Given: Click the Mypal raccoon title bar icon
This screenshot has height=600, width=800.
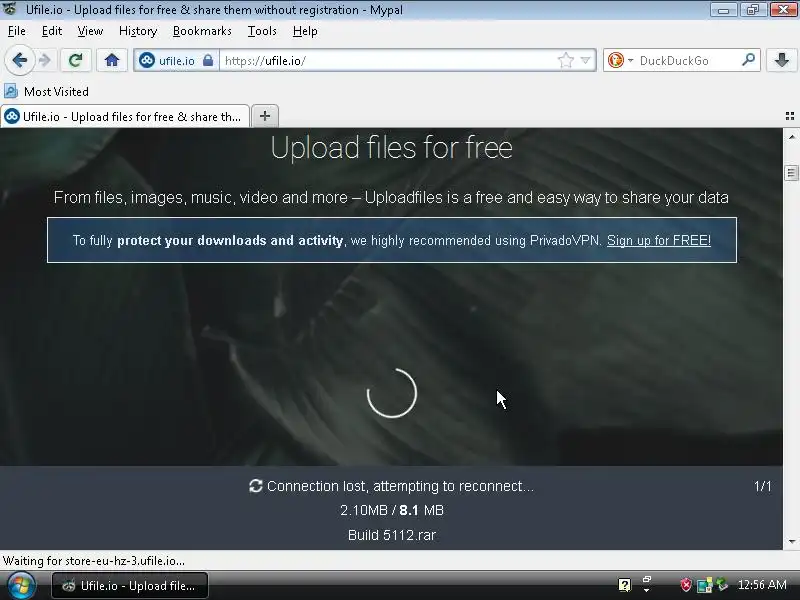Looking at the screenshot, I should (10, 9).
